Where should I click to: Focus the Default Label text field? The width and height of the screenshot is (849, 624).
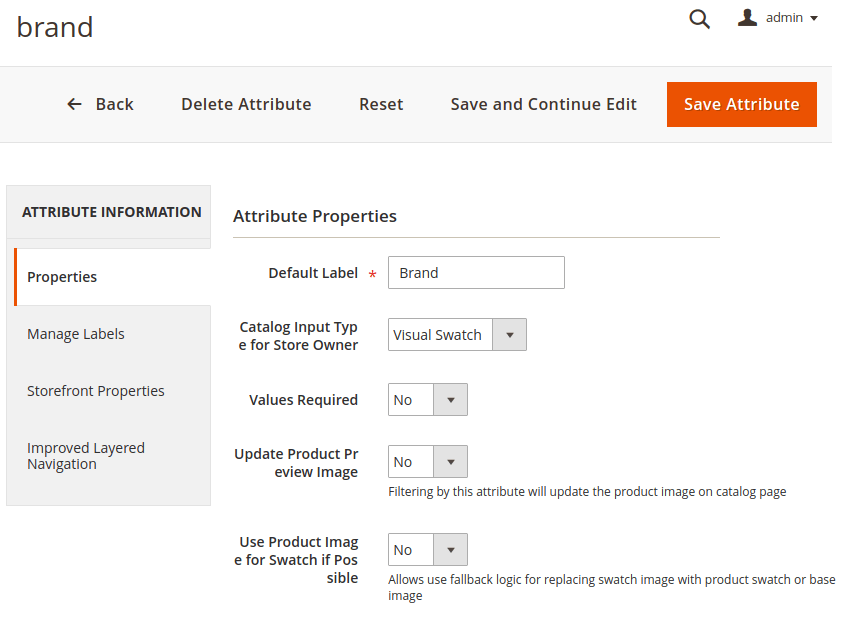point(475,273)
